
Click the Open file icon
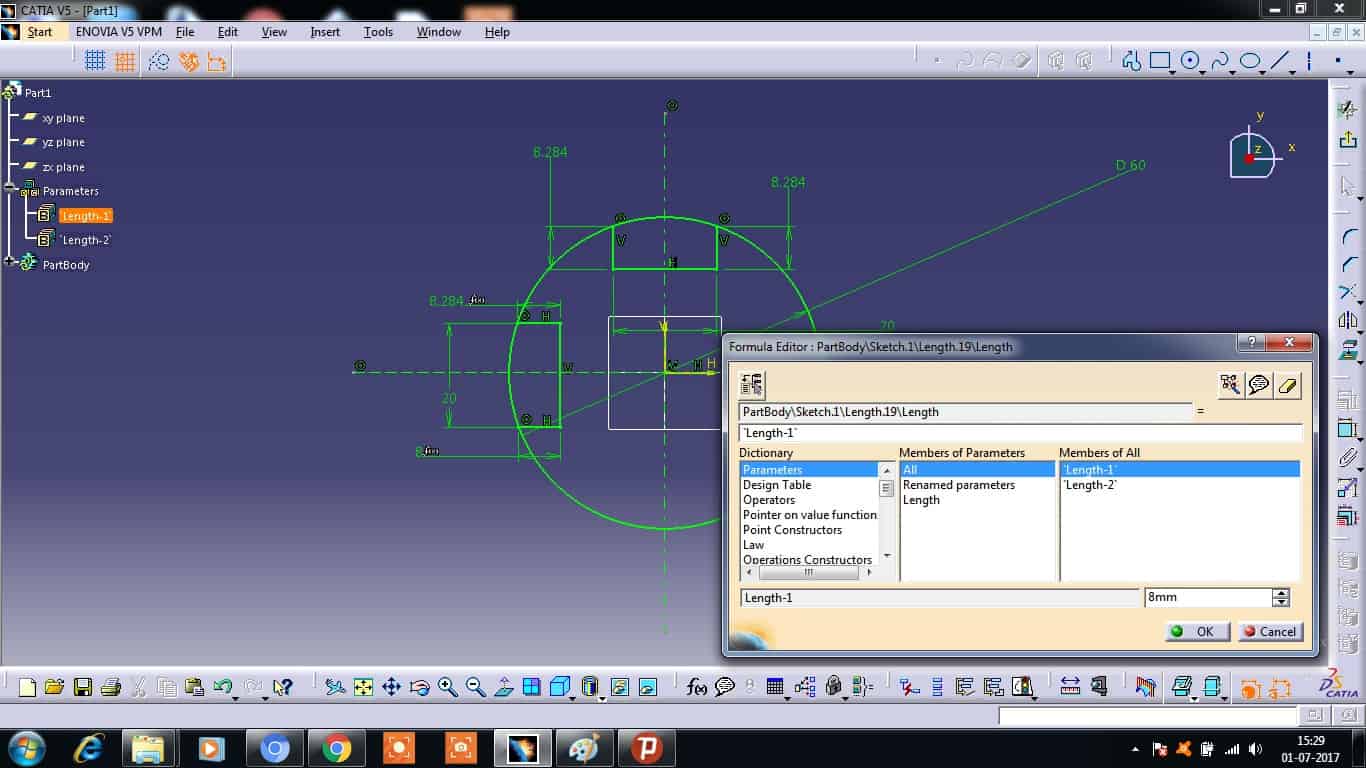point(54,687)
